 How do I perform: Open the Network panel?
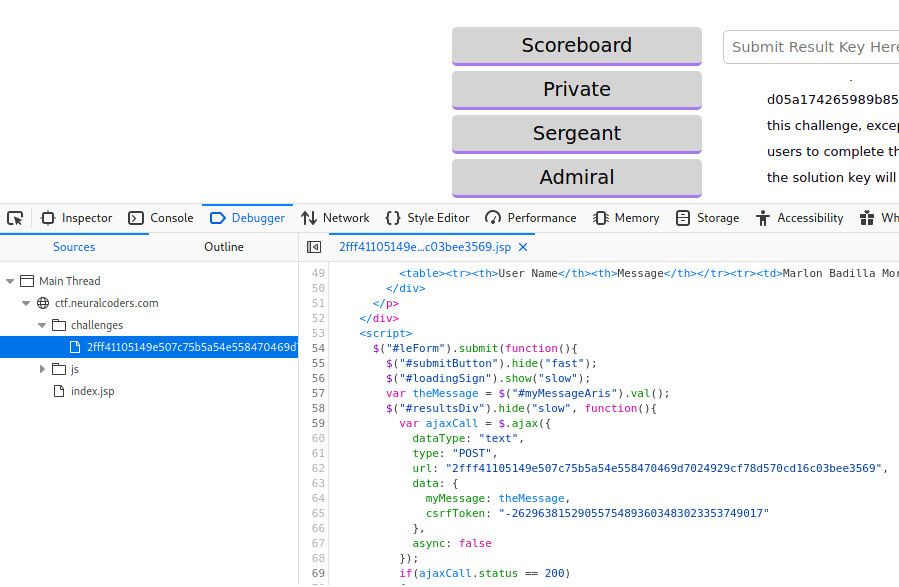click(335, 218)
